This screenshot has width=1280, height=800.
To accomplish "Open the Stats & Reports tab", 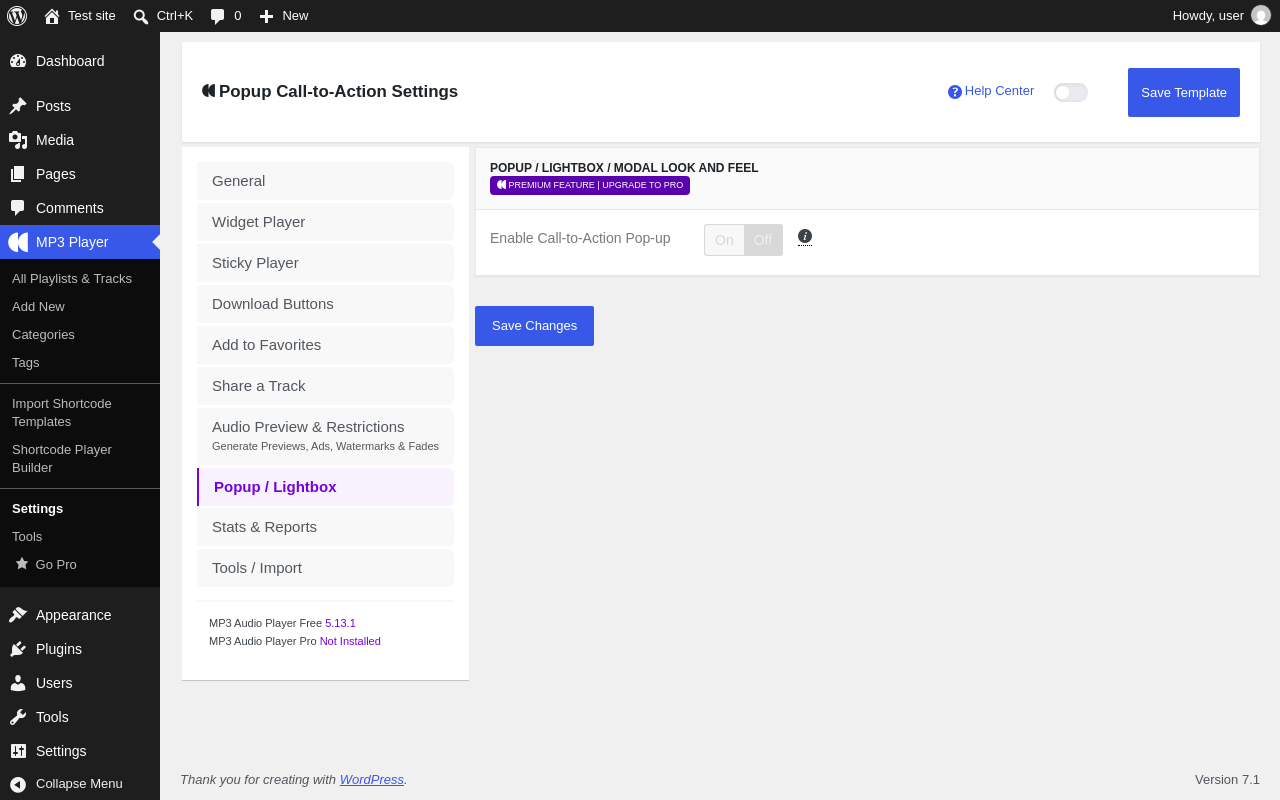I will pos(325,527).
